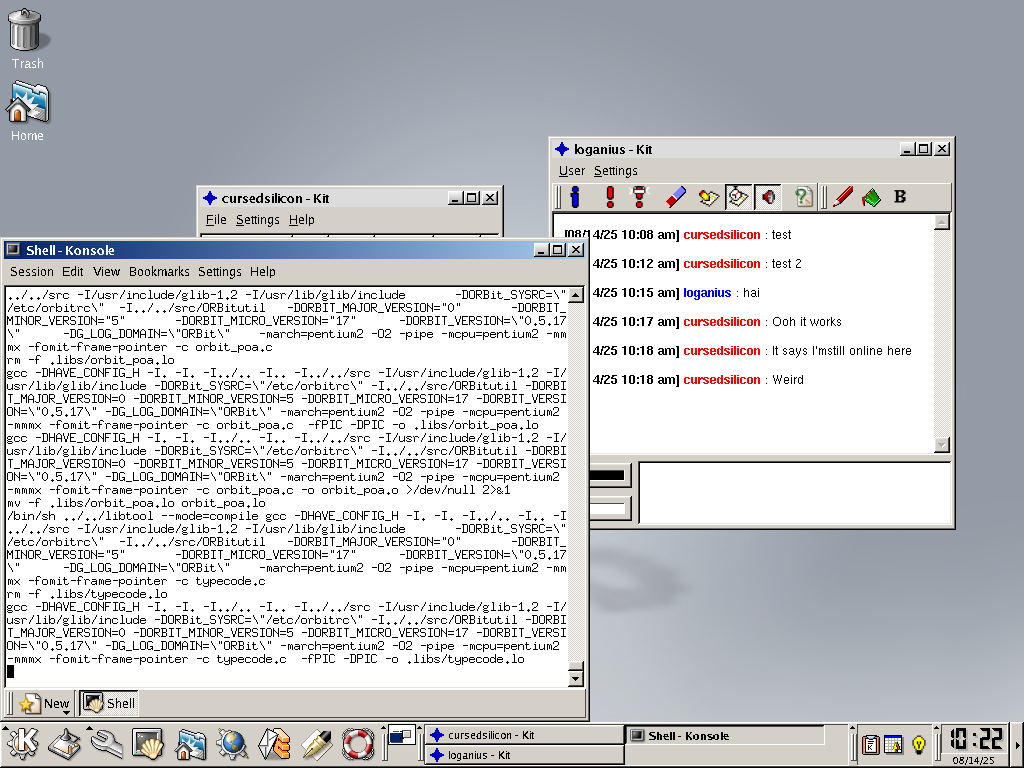
Task: Open the Settings menu in loganius window
Action: [x=615, y=171]
